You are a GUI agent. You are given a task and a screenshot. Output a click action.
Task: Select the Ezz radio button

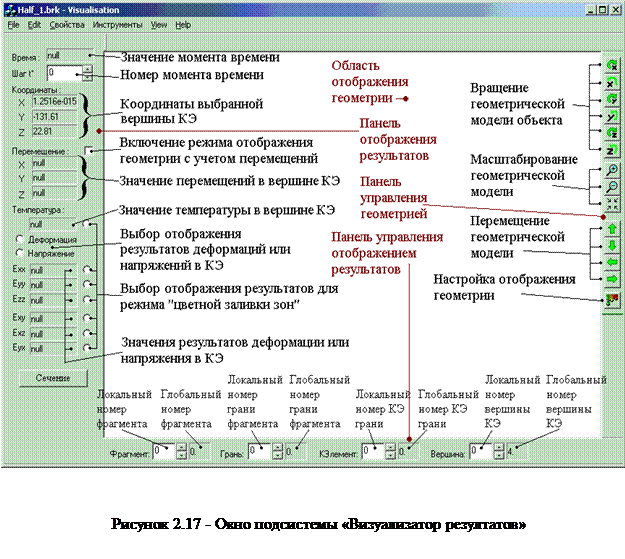(x=86, y=299)
